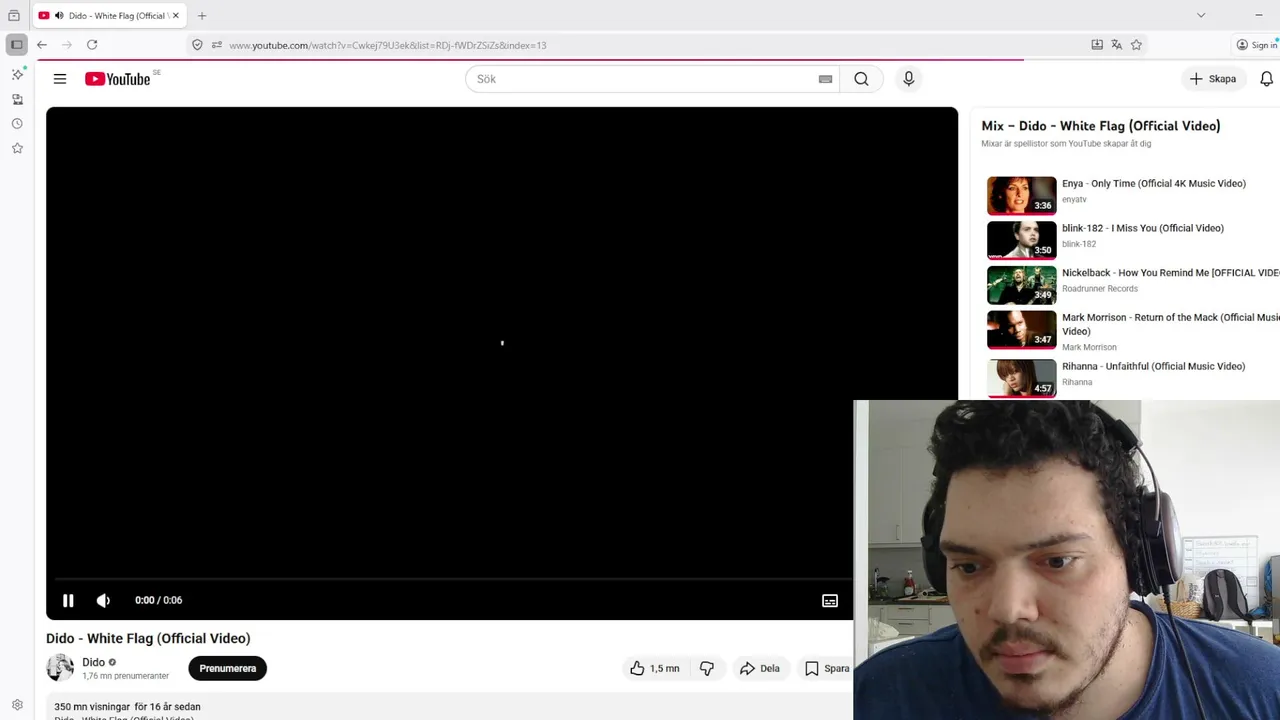Viewport: 1280px width, 720px height.
Task: Start voice search with the microphone icon
Action: (908, 79)
